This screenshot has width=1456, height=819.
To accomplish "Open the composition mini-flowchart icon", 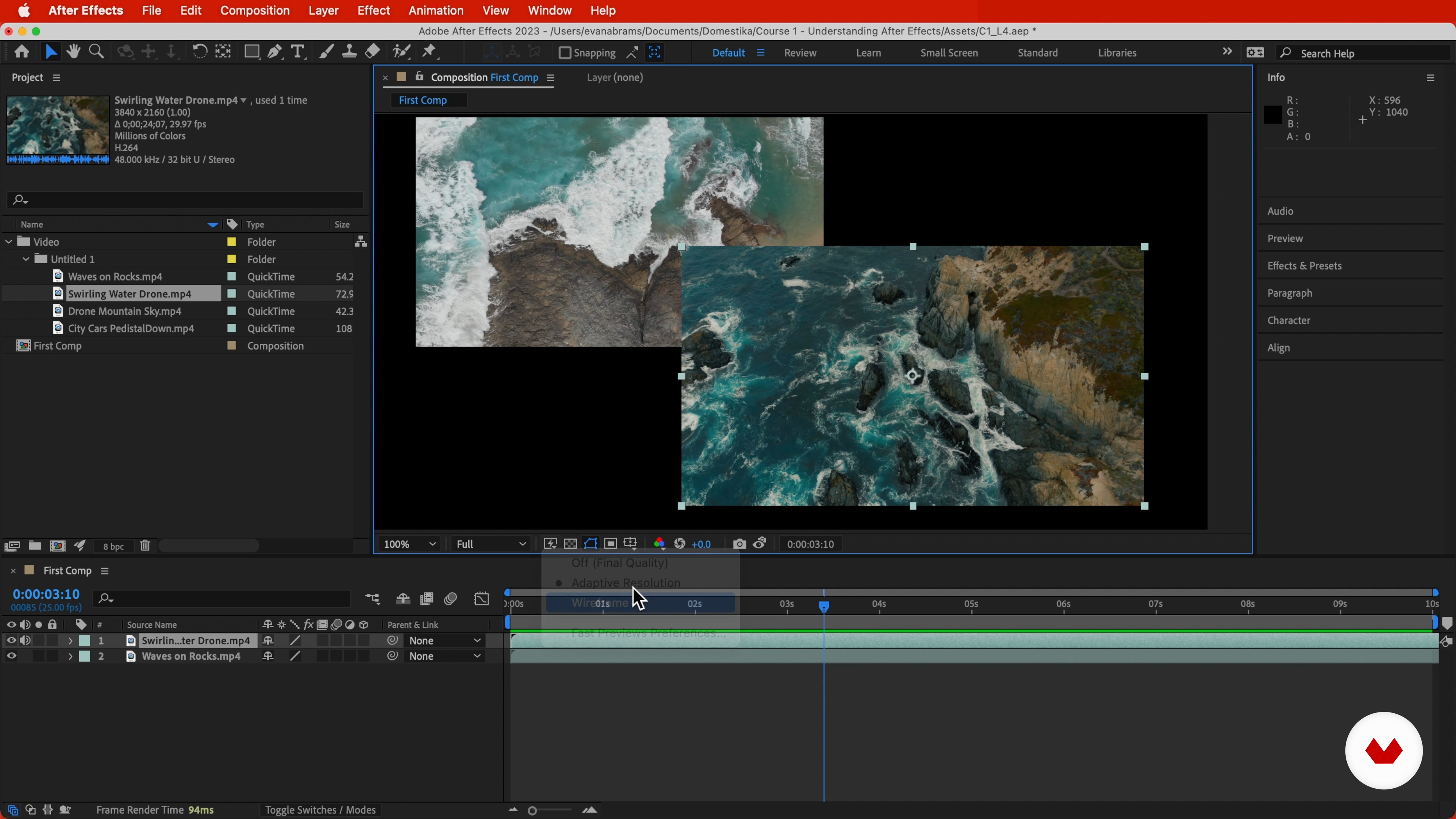I will pos(372,599).
